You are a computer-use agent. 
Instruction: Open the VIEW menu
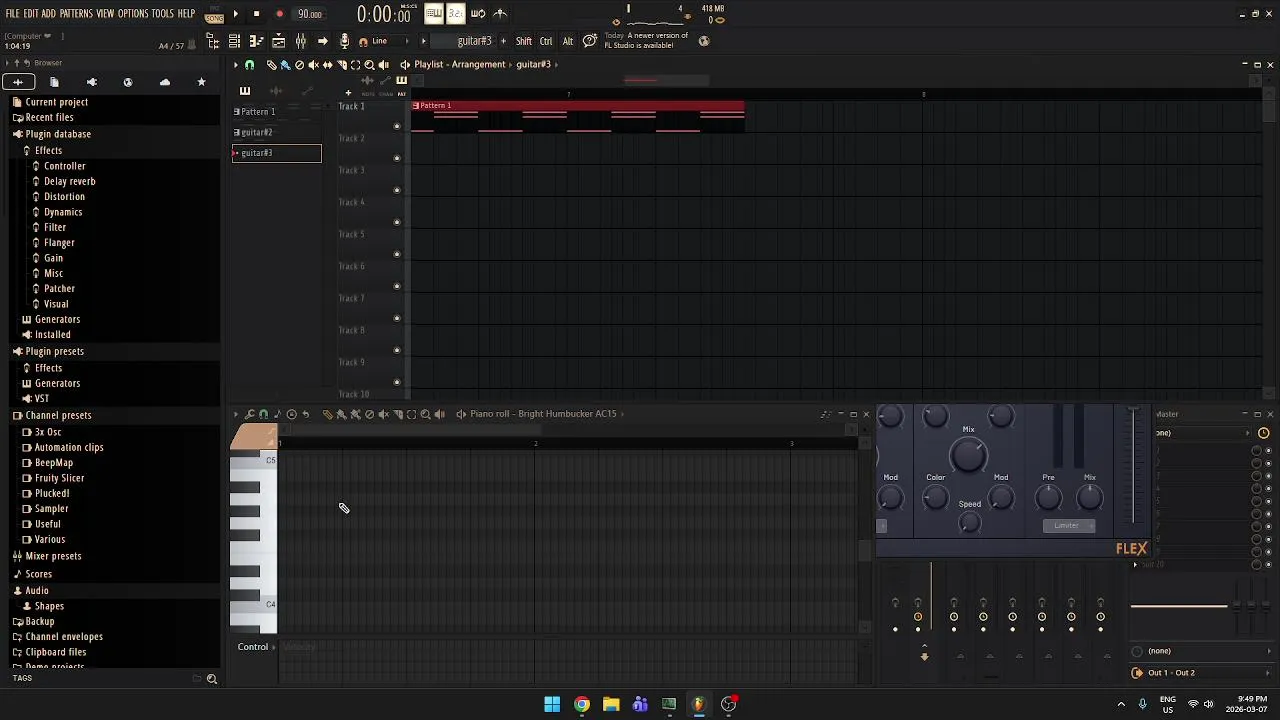pyautogui.click(x=105, y=14)
